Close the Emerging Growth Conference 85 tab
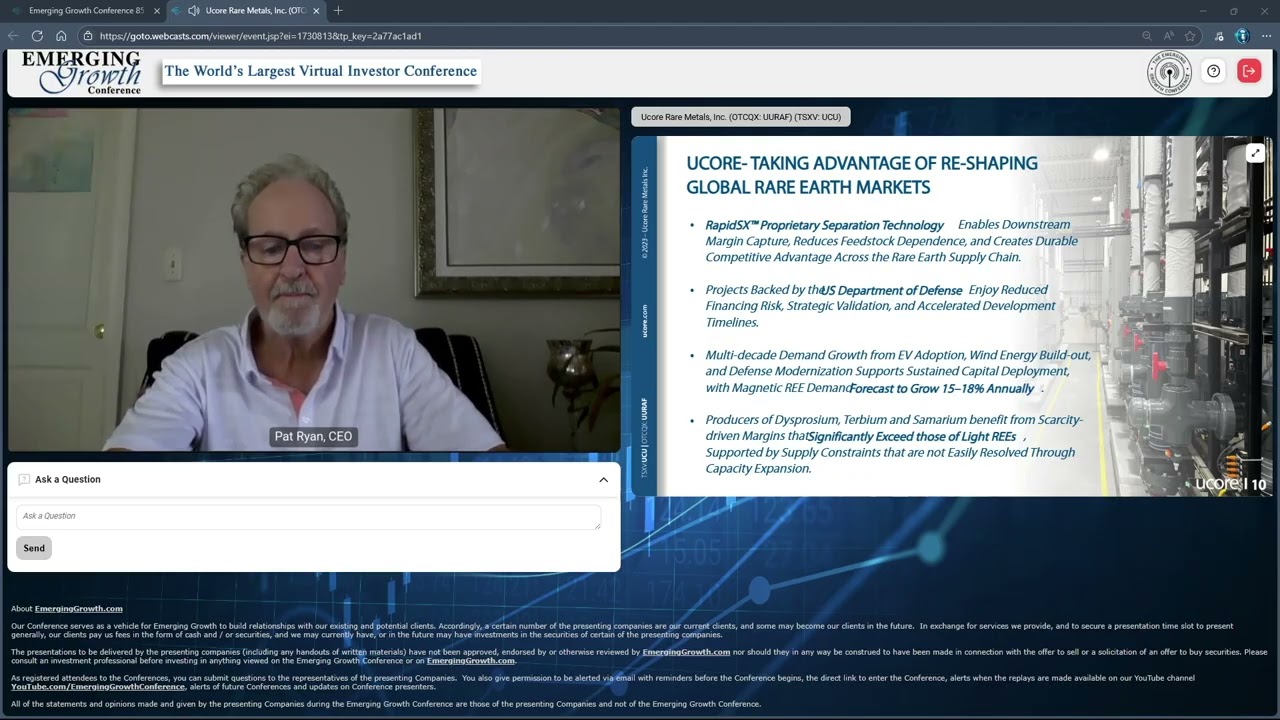Screen dimensions: 1280x720 pos(156,11)
